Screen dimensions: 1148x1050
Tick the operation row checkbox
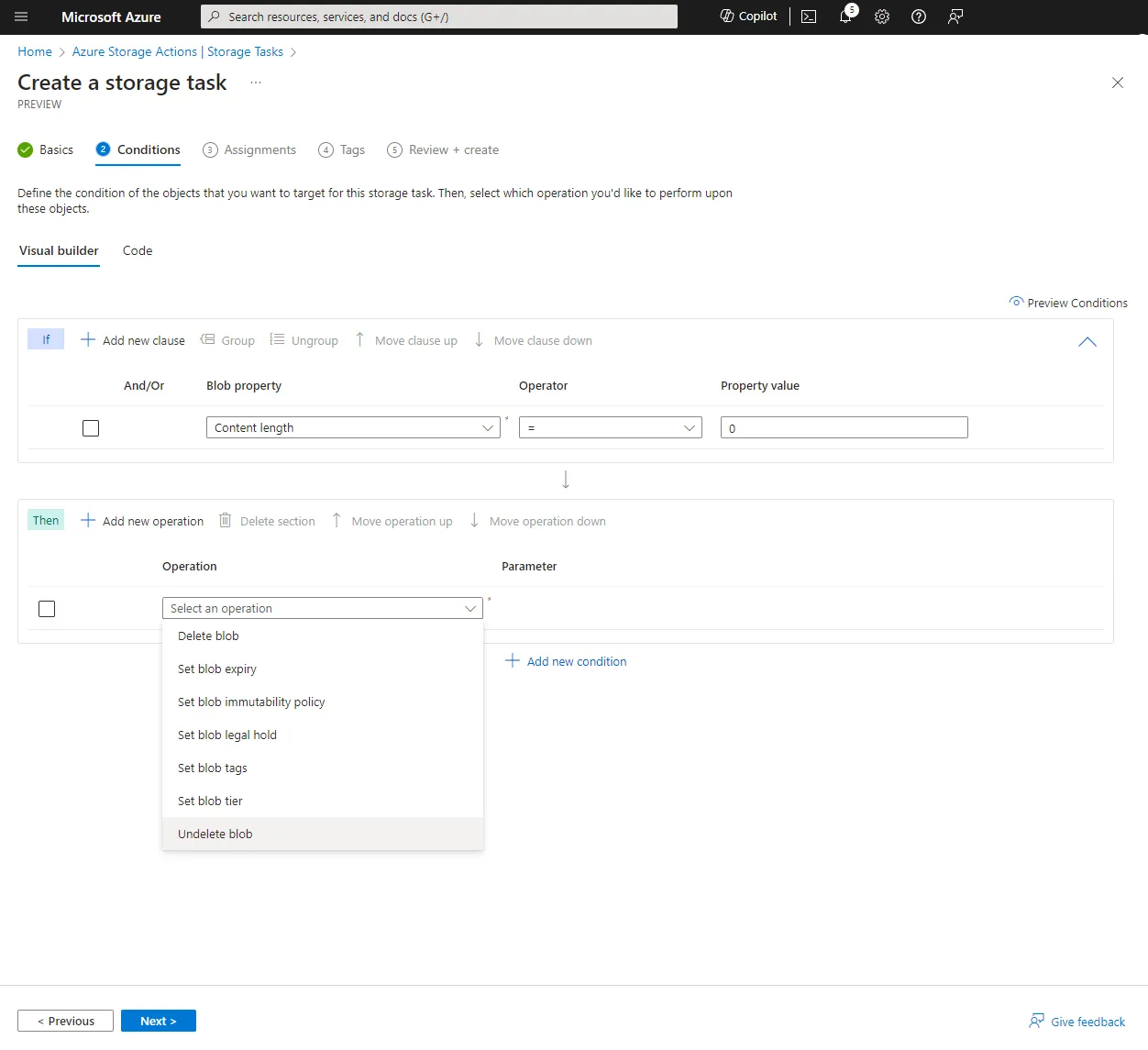pyautogui.click(x=47, y=609)
